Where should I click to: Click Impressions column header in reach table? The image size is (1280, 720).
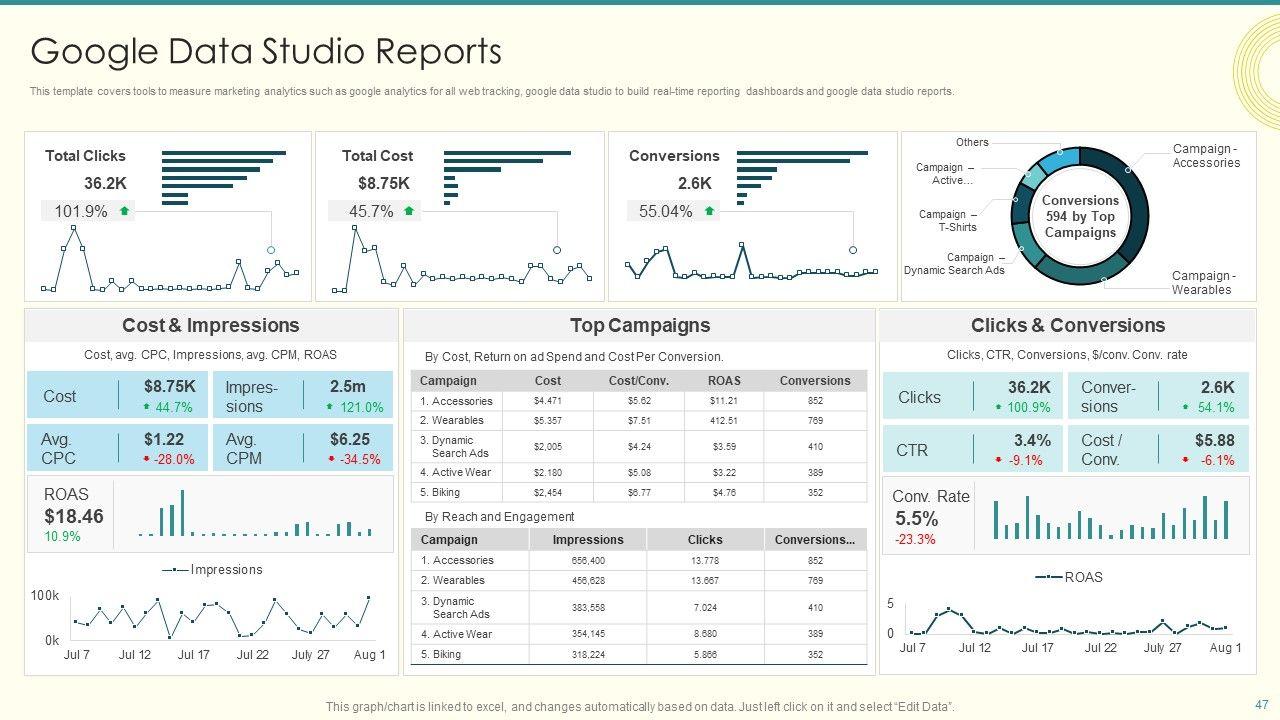(588, 540)
